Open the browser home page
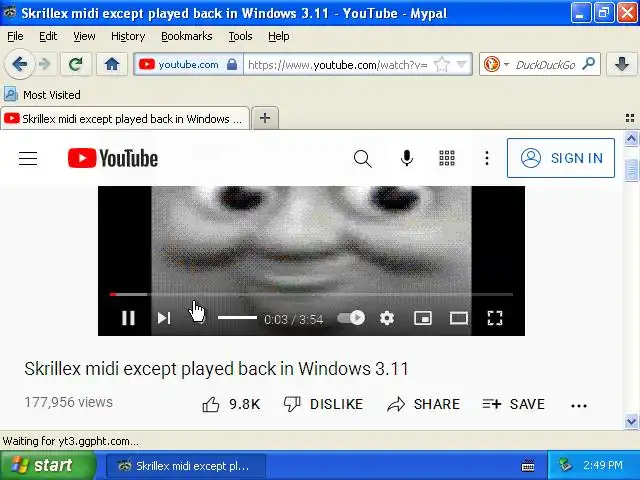The height and width of the screenshot is (480, 640). coord(111,64)
